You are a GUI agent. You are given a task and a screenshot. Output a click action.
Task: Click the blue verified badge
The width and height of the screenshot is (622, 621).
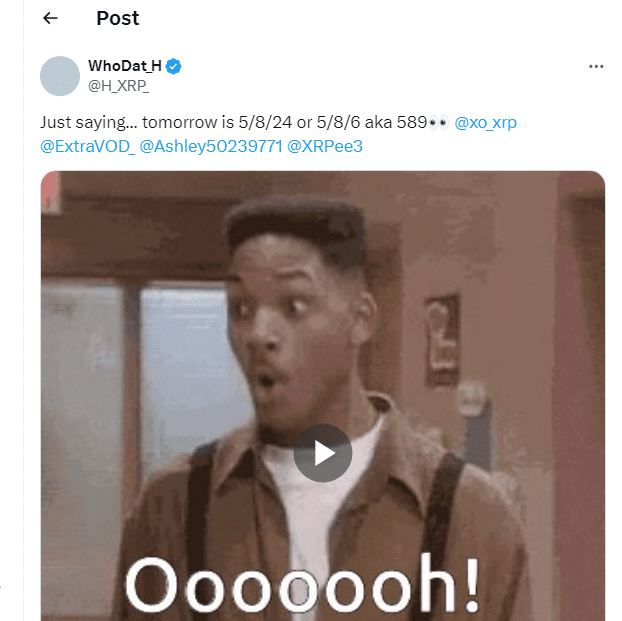click(173, 66)
